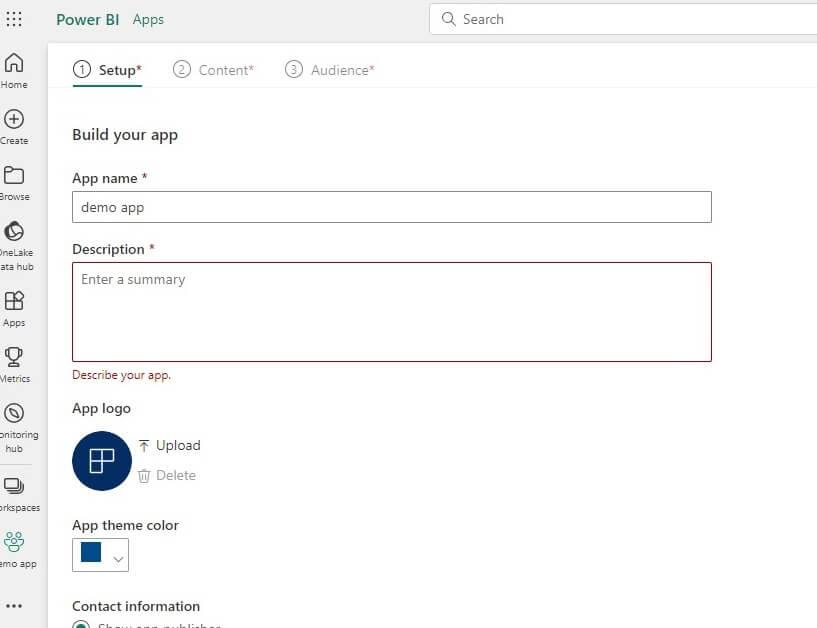Click the App name input field

point(391,207)
